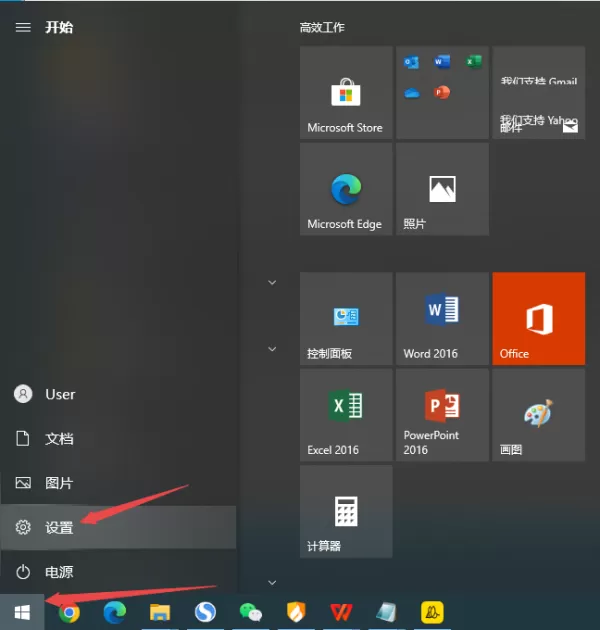Launch the Word 2016 tile
600x630 pixels.
point(442,319)
